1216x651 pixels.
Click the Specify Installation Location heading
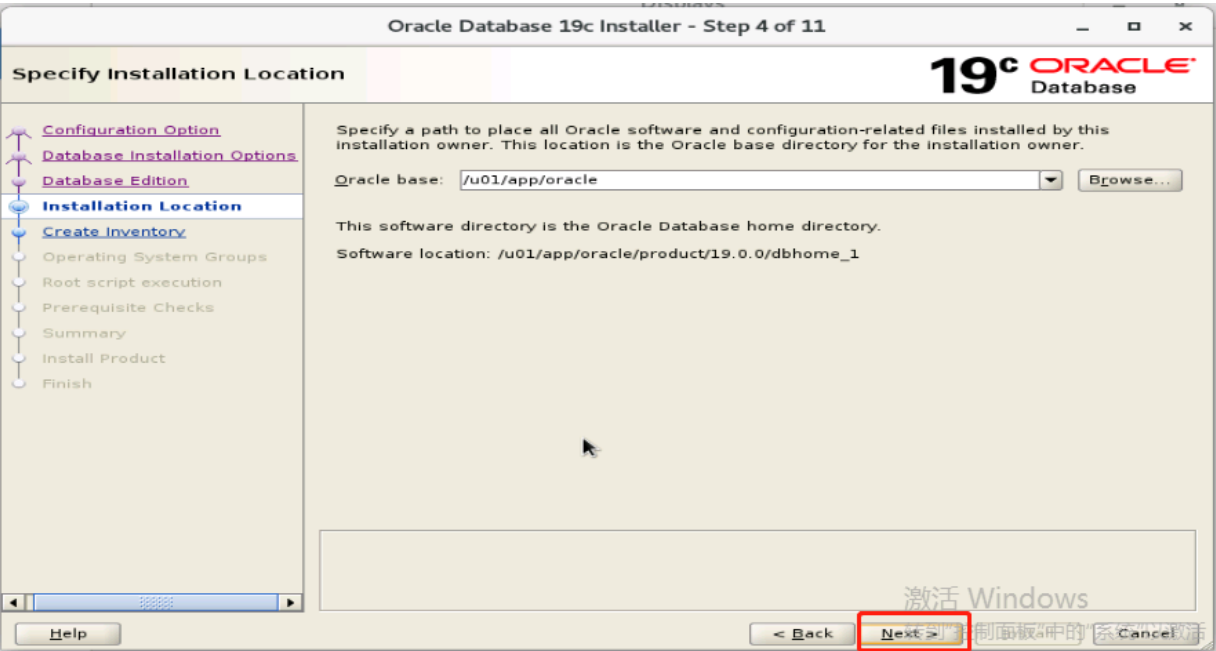(178, 74)
